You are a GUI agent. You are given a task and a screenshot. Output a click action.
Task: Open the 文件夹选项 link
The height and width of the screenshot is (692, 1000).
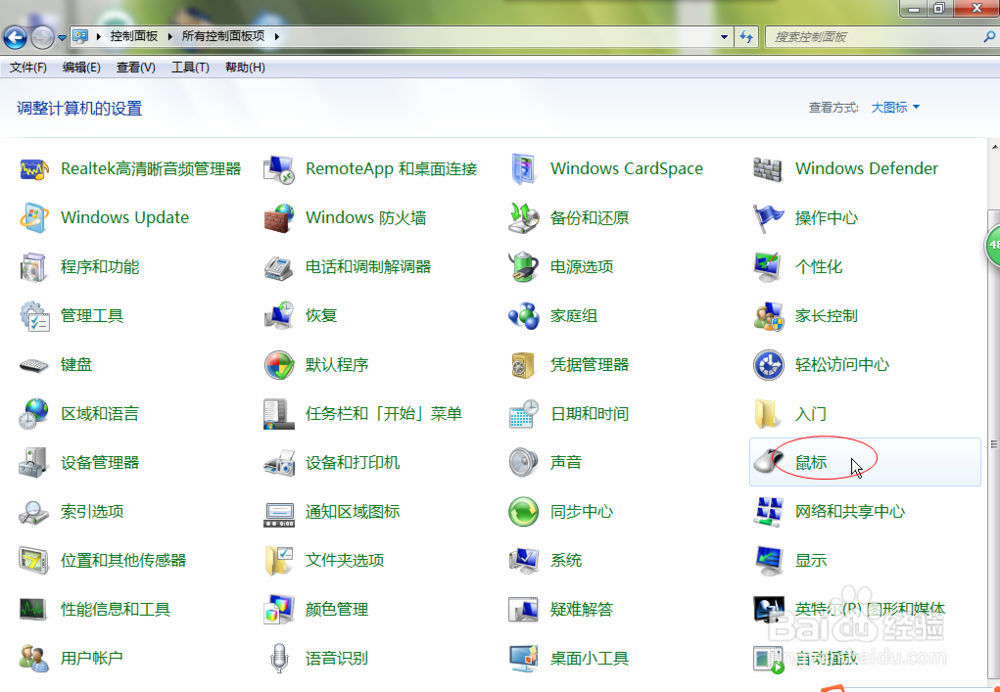pyautogui.click(x=344, y=560)
